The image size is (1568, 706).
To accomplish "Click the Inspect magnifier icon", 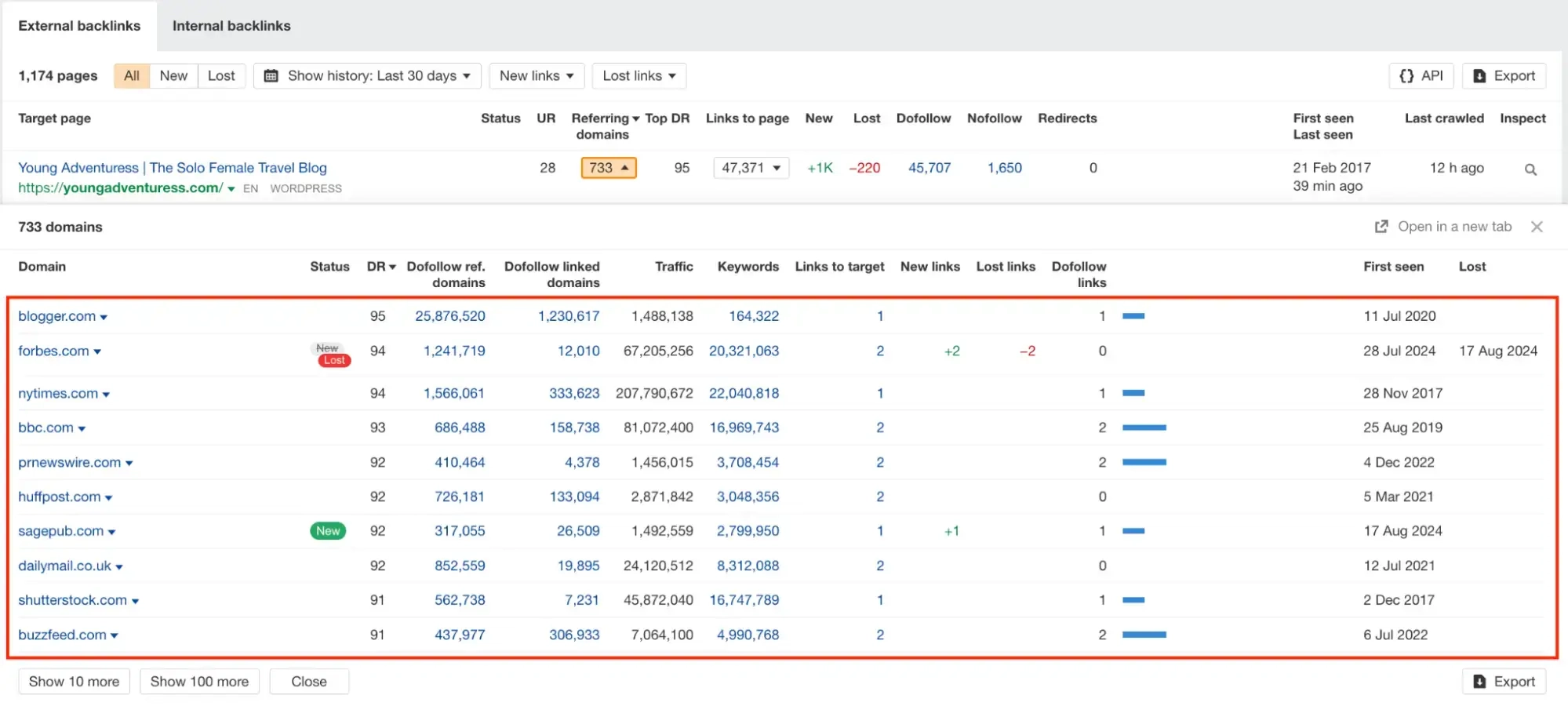I will click(1530, 169).
